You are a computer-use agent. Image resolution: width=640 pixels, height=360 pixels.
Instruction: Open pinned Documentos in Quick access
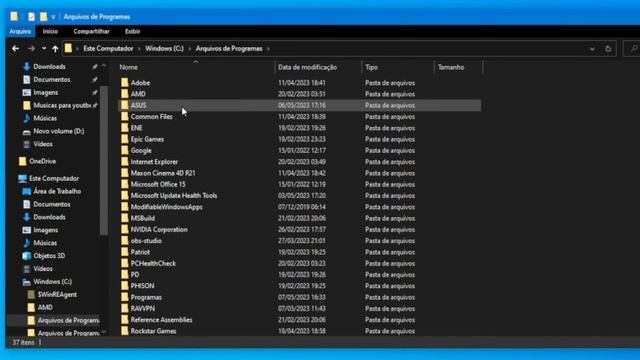point(51,80)
